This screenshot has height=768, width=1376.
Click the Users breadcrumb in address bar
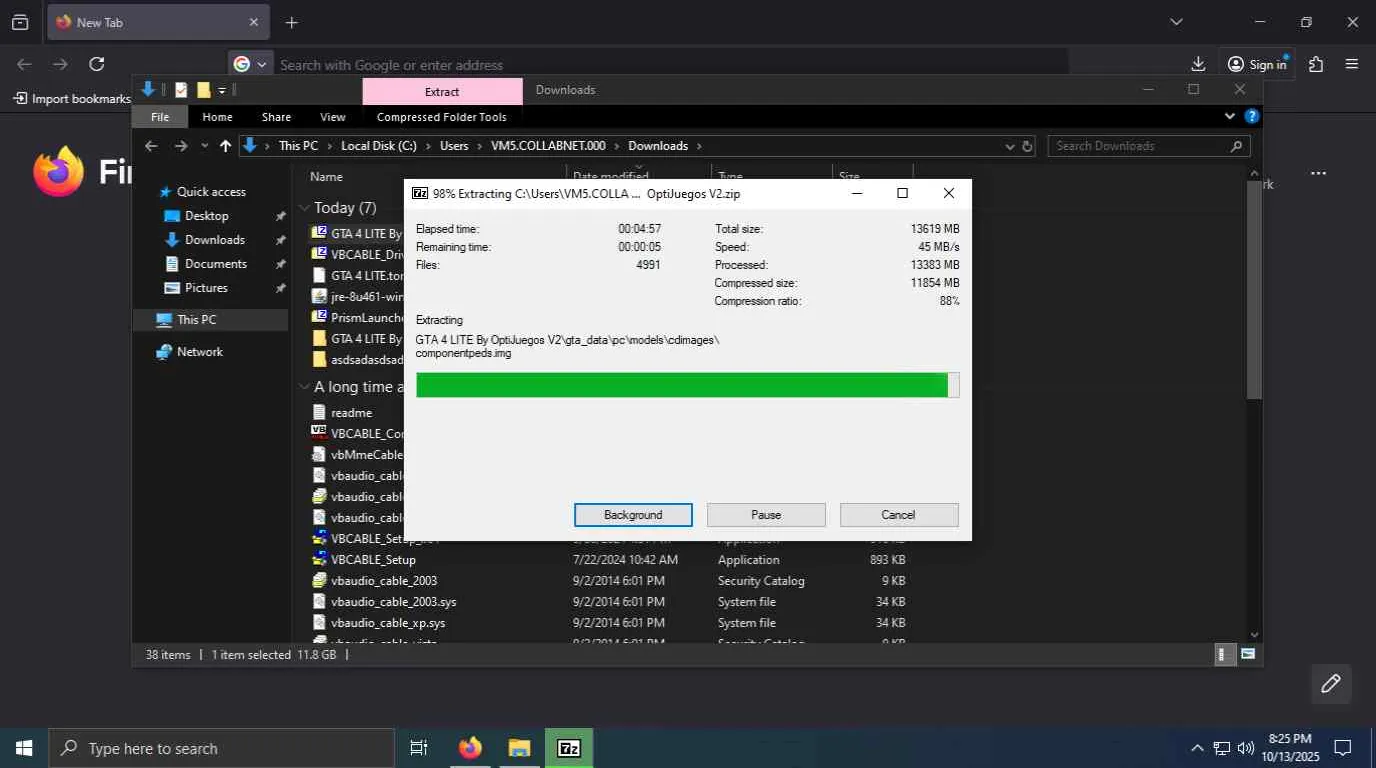coord(454,146)
